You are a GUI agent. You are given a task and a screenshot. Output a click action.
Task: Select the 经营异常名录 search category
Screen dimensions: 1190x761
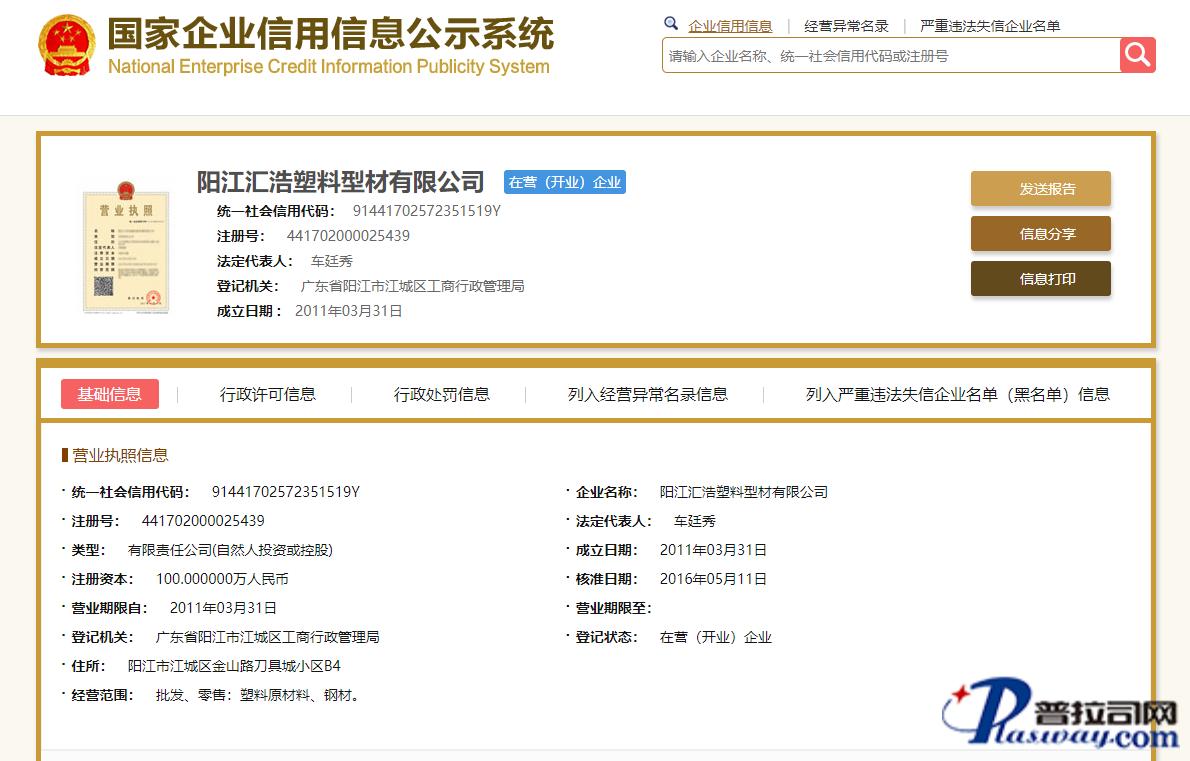[846, 26]
